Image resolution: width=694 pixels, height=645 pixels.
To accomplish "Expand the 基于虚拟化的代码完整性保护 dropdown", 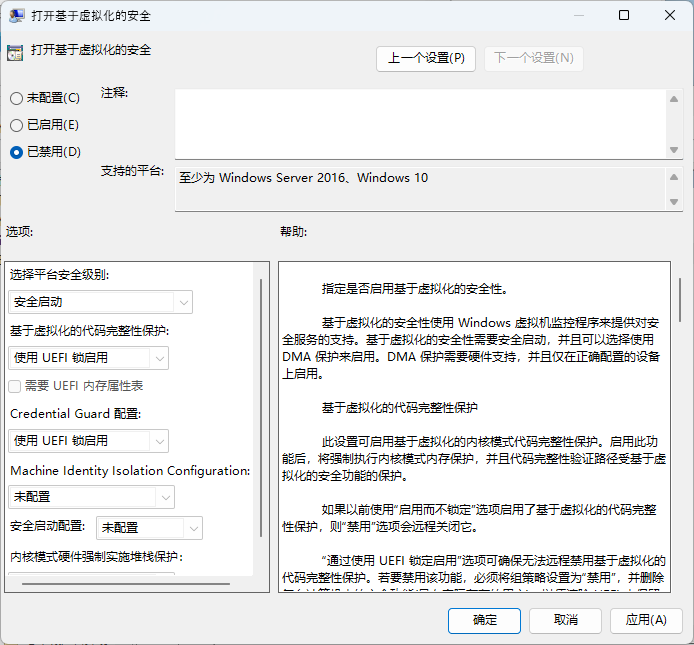I will [88, 358].
